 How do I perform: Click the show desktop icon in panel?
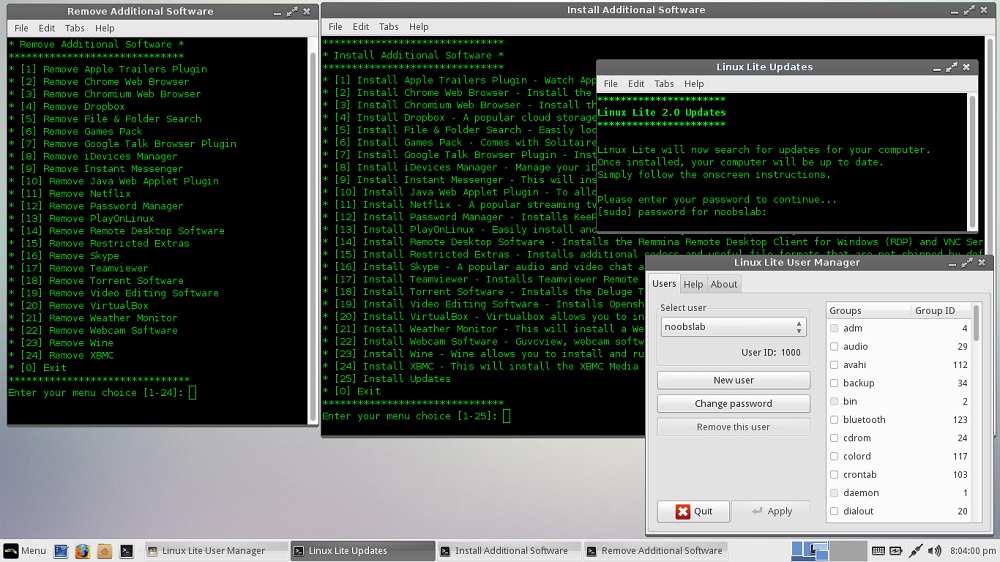click(61, 551)
